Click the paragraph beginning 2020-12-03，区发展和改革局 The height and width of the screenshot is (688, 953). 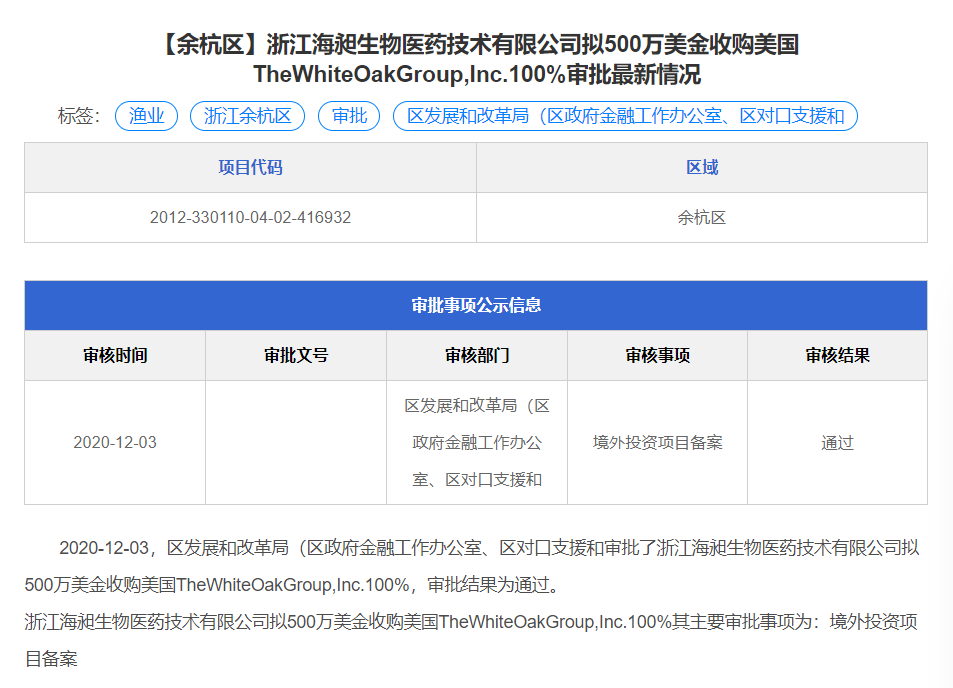472,566
